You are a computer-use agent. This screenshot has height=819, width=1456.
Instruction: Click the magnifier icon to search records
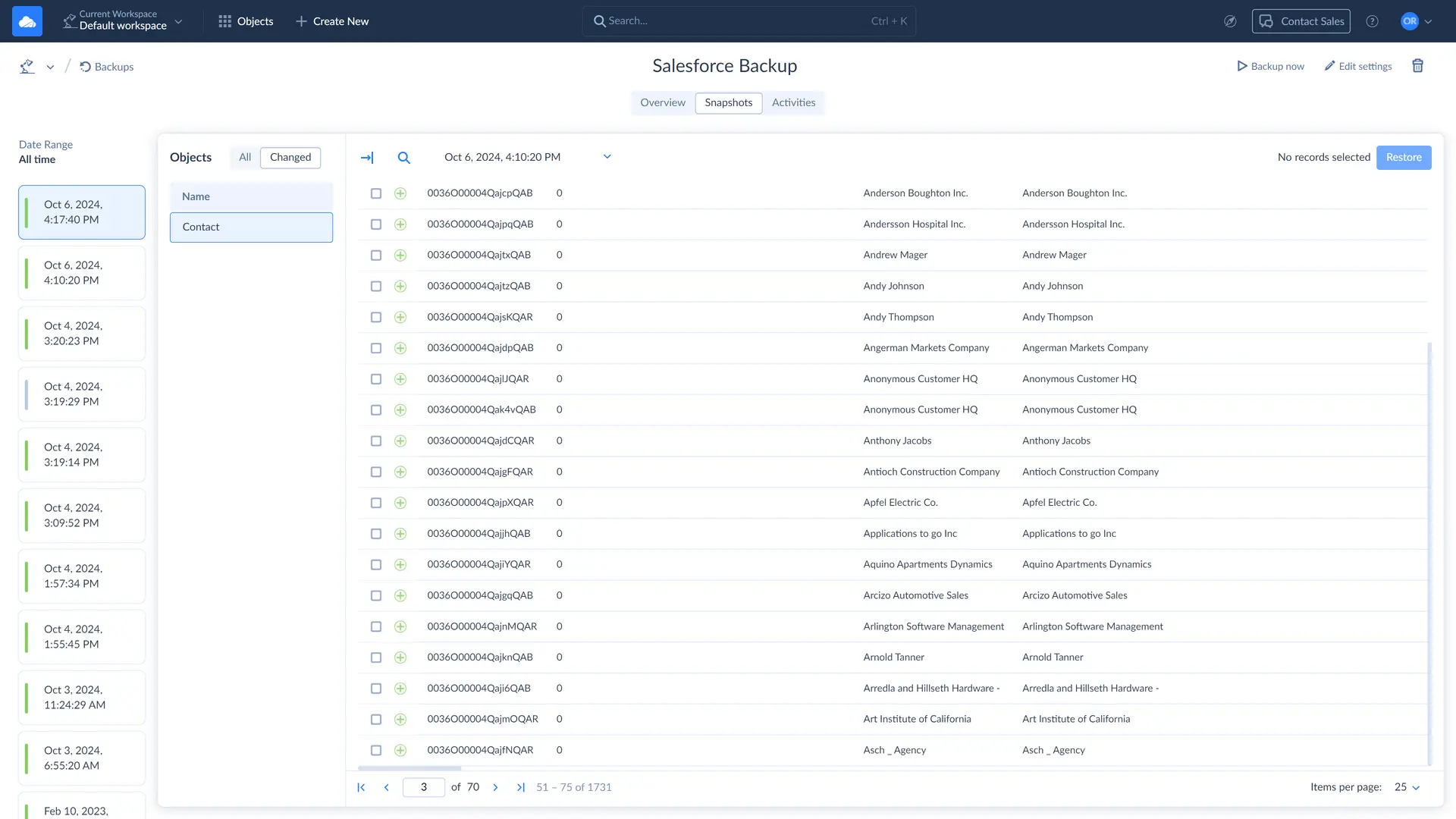pos(404,158)
